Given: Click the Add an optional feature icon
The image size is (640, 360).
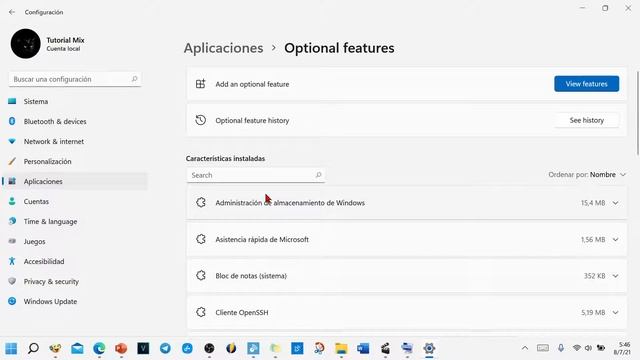Looking at the screenshot, I should click(200, 84).
